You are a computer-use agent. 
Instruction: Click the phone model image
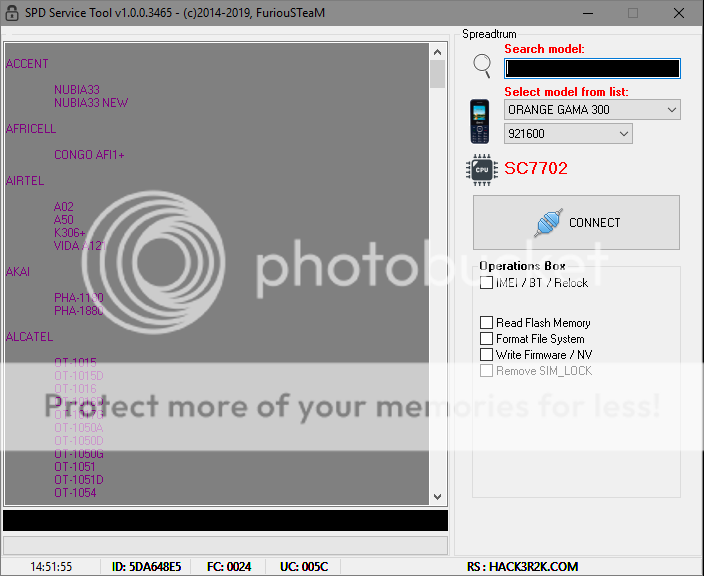point(480,122)
